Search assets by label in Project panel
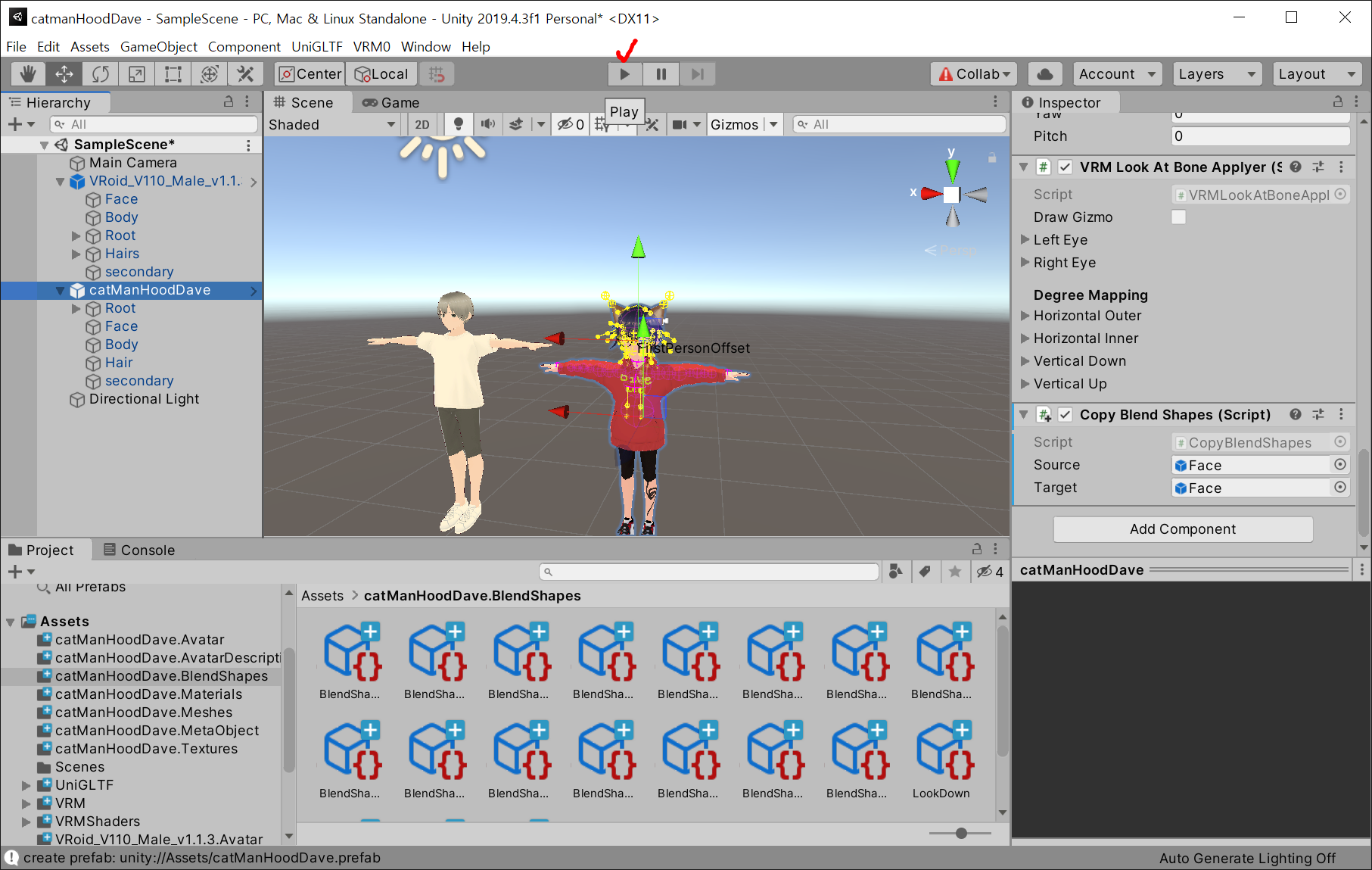This screenshot has height=870, width=1372. tap(925, 572)
